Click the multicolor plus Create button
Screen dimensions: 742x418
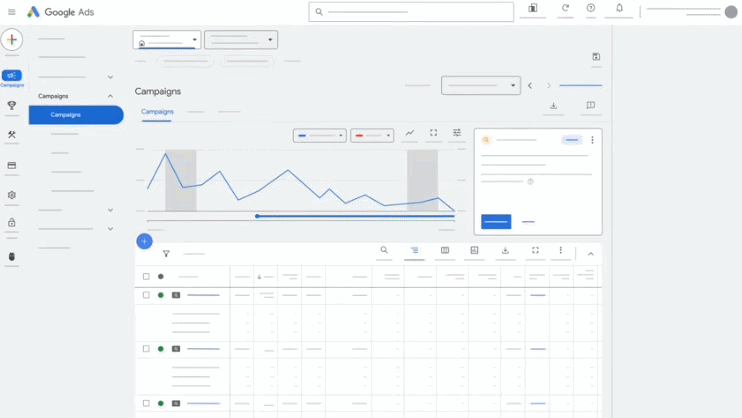click(12, 40)
